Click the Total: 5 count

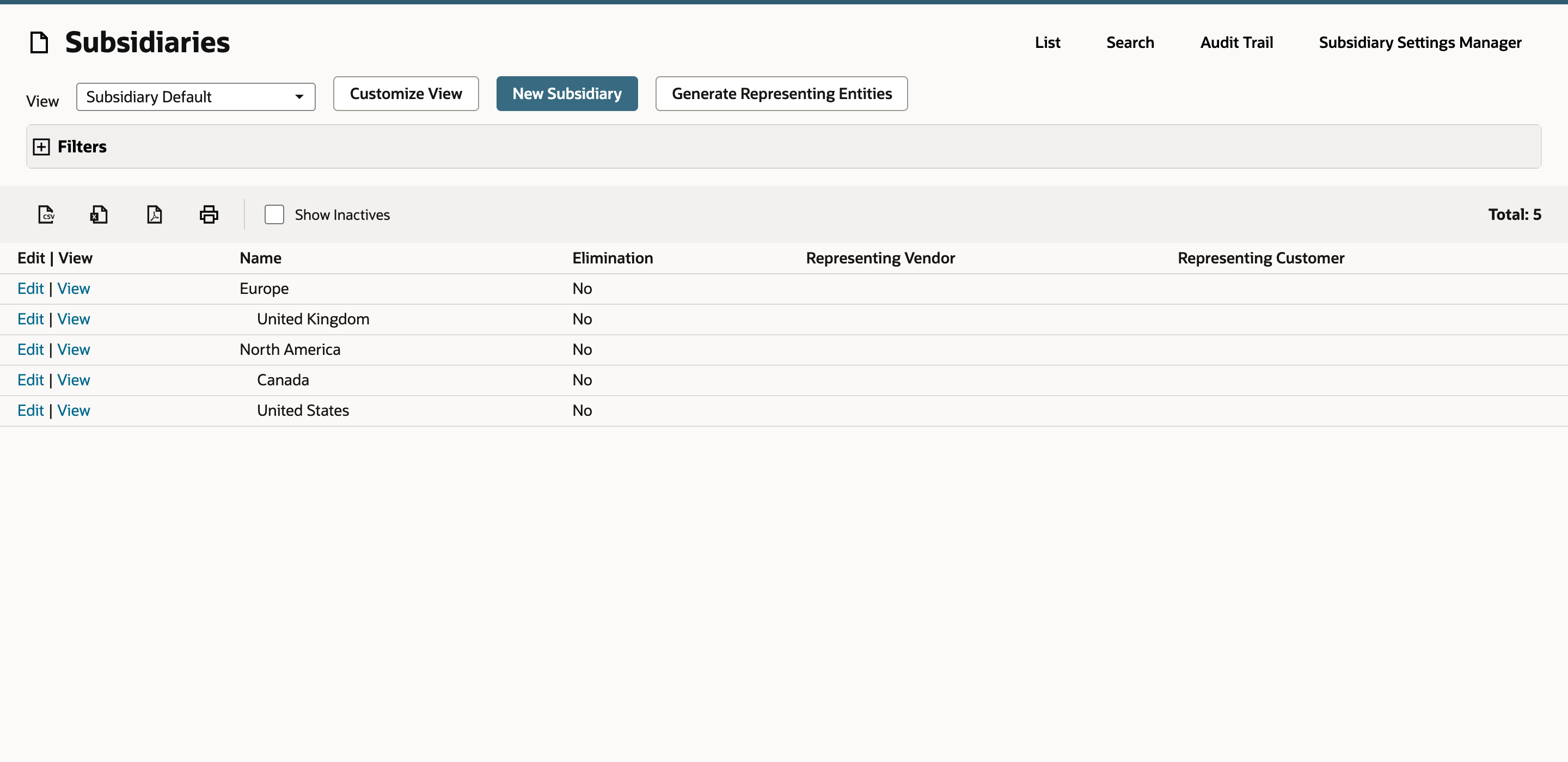point(1515,214)
